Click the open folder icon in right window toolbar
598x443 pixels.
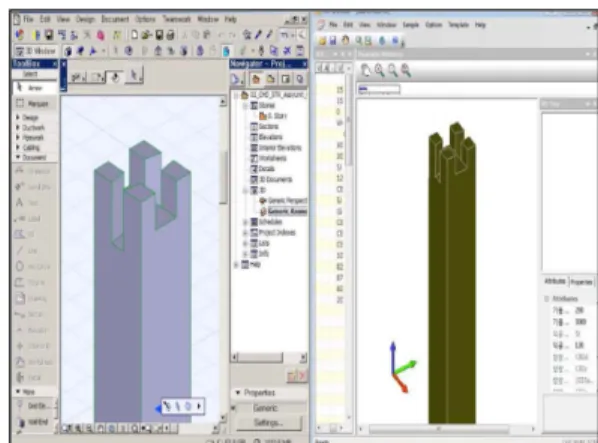pyautogui.click(x=322, y=40)
